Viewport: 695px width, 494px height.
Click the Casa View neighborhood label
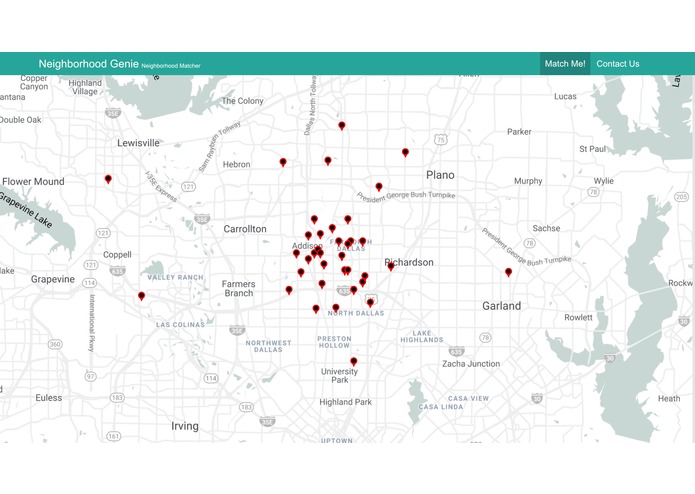469,398
